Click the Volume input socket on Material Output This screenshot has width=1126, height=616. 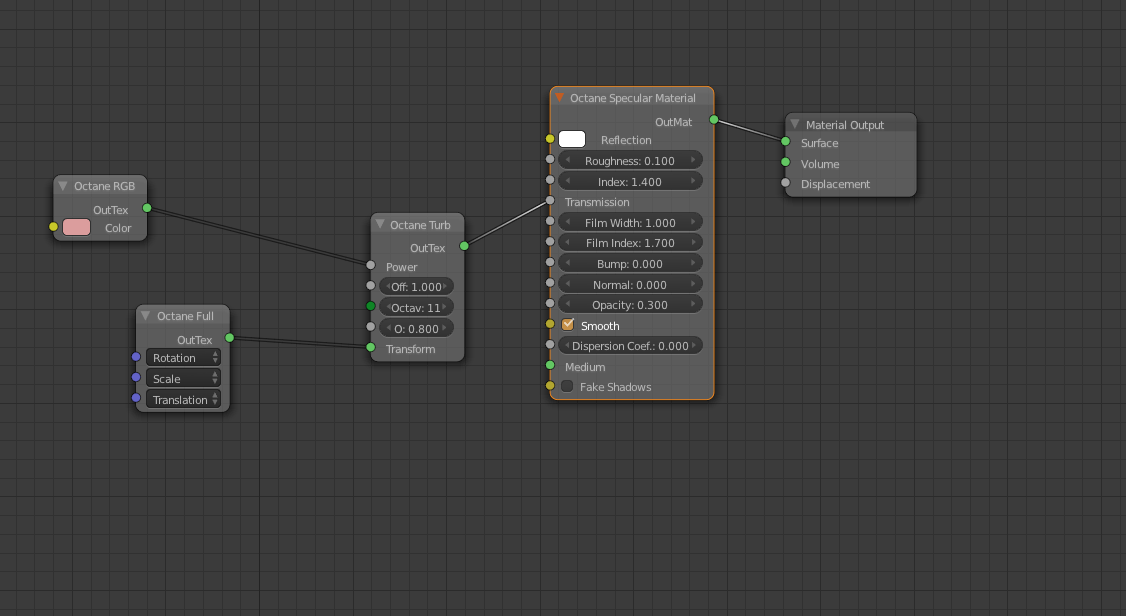(x=786, y=162)
